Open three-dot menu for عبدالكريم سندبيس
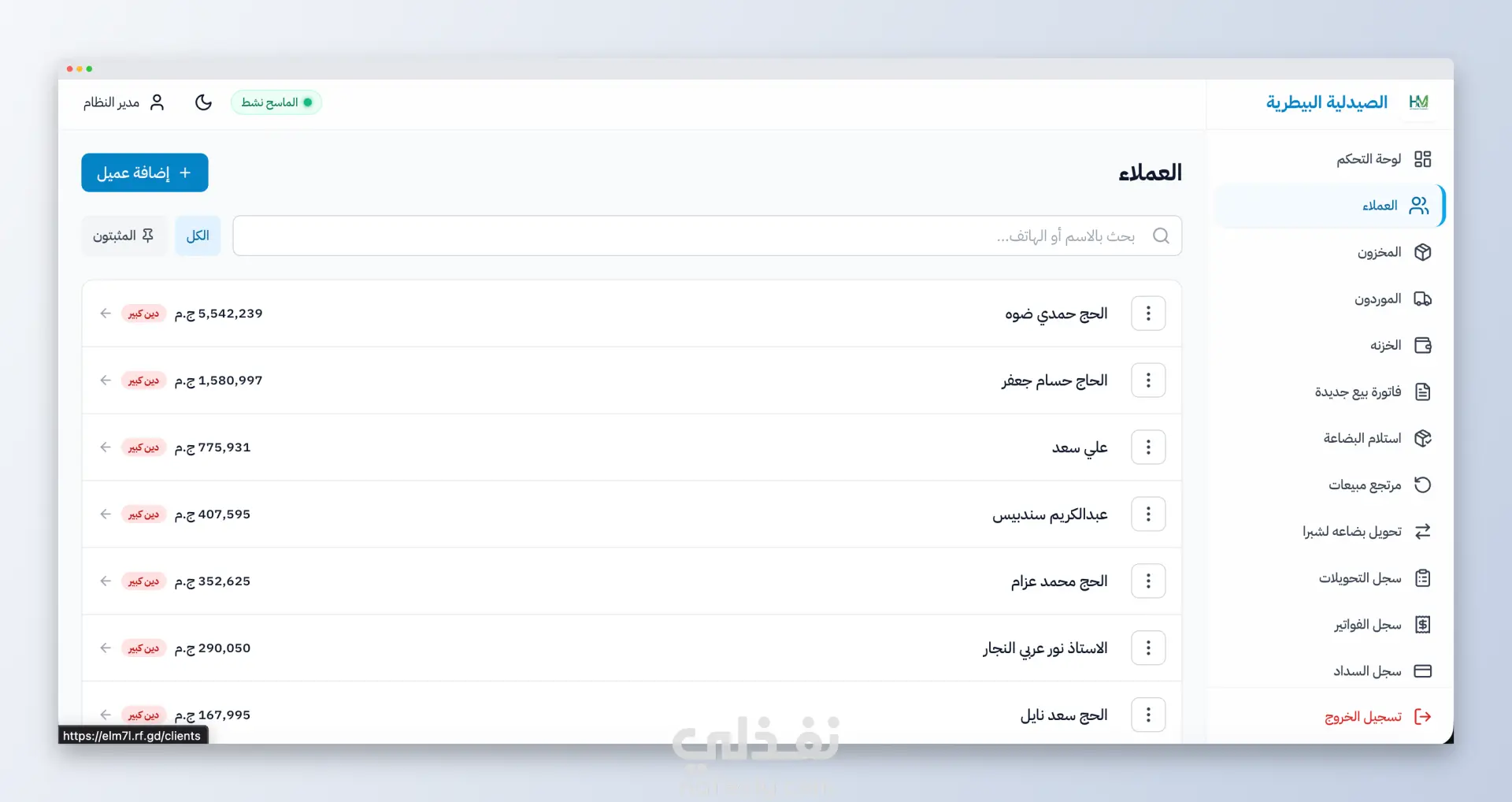 pos(1148,514)
